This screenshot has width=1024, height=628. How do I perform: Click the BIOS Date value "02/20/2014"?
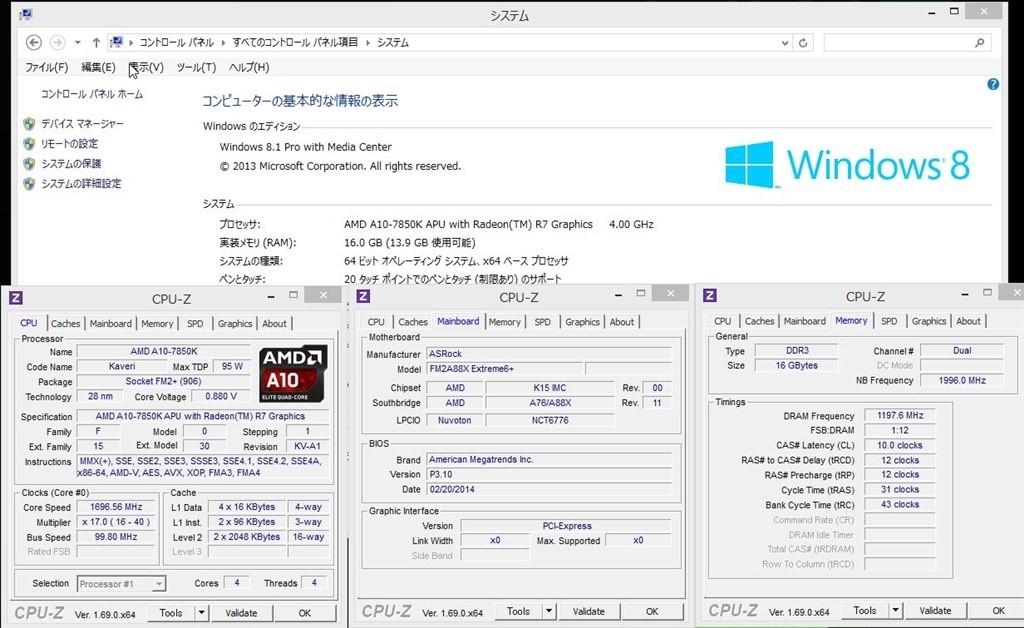[549, 490]
